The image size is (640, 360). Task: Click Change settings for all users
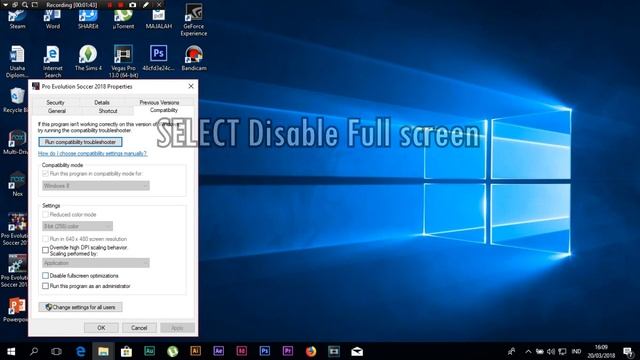click(80, 307)
